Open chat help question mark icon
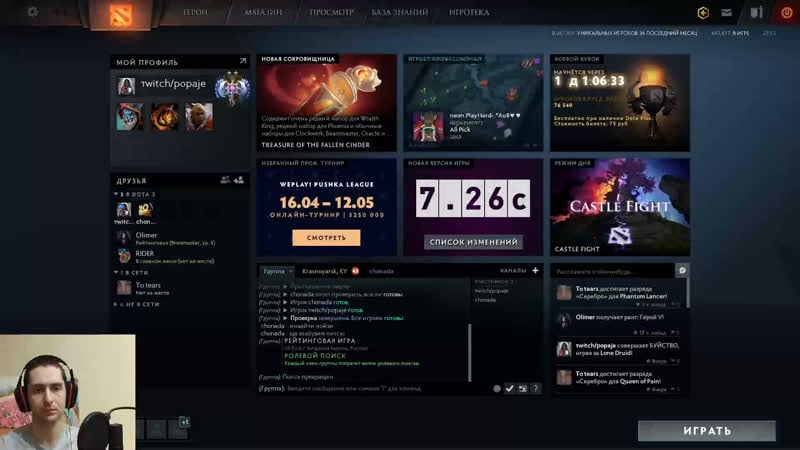Screen dimensions: 800x450 (536, 388)
